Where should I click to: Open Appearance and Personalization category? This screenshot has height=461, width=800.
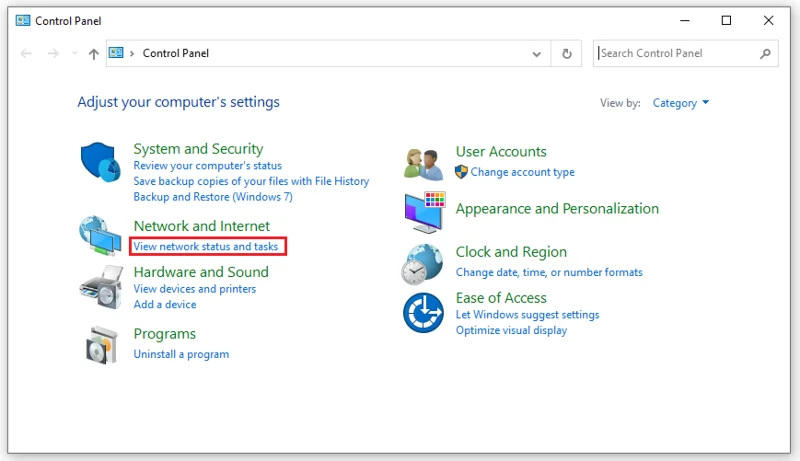[557, 209]
